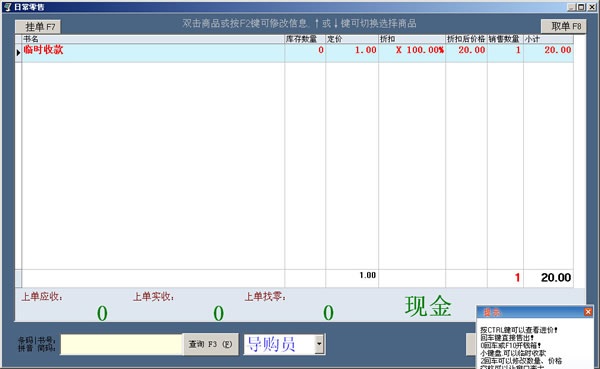Click the footer 定价 sum 1.00
Image resolution: width=600 pixels, height=369 pixels.
click(x=367, y=275)
